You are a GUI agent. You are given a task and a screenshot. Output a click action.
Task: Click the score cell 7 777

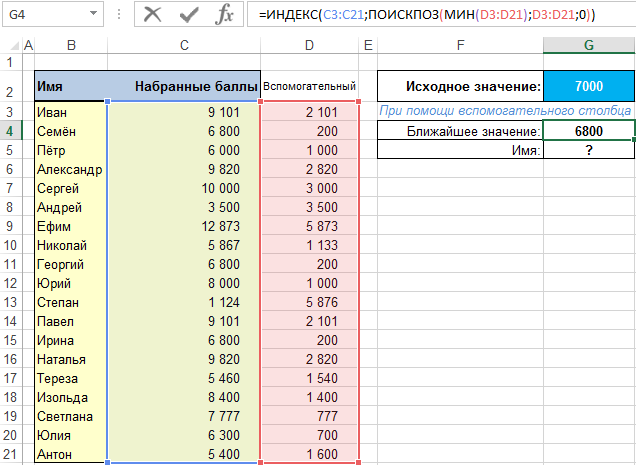[x=184, y=416]
